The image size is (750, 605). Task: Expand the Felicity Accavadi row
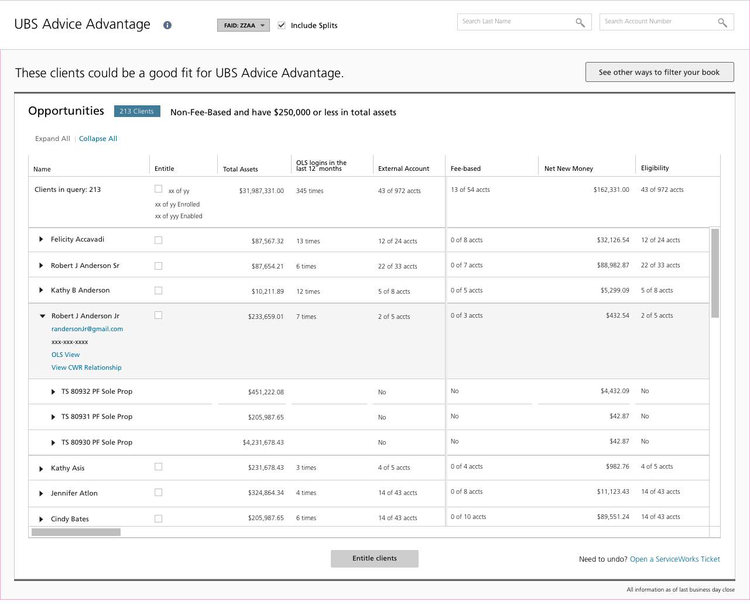point(41,239)
